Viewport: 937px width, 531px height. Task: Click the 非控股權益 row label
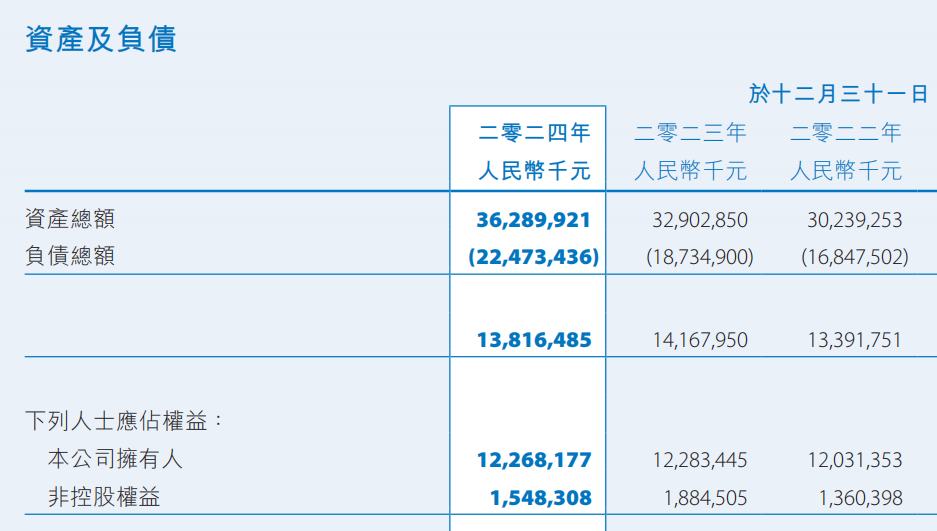click(104, 497)
